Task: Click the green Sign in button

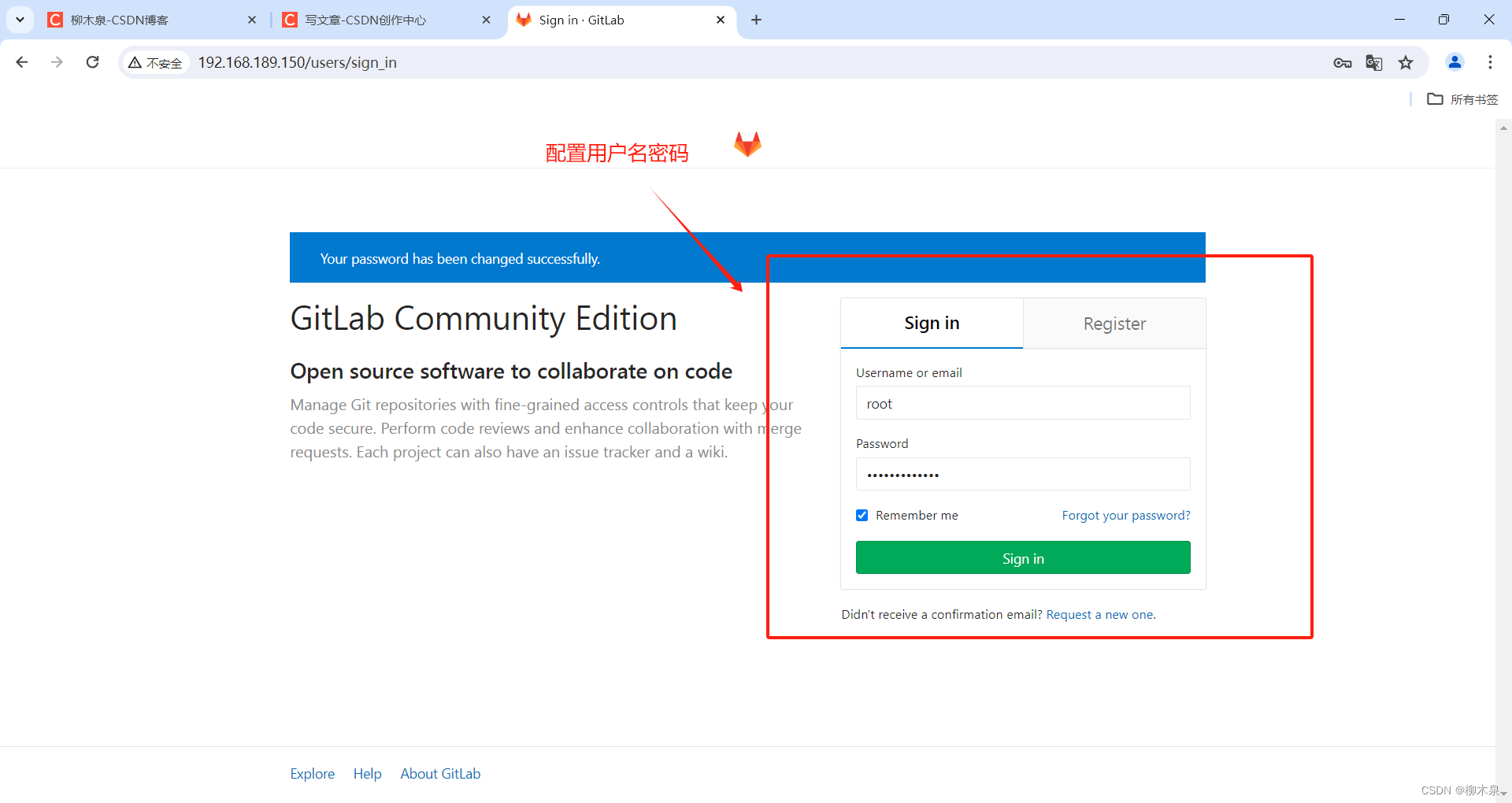Action: pos(1023,557)
